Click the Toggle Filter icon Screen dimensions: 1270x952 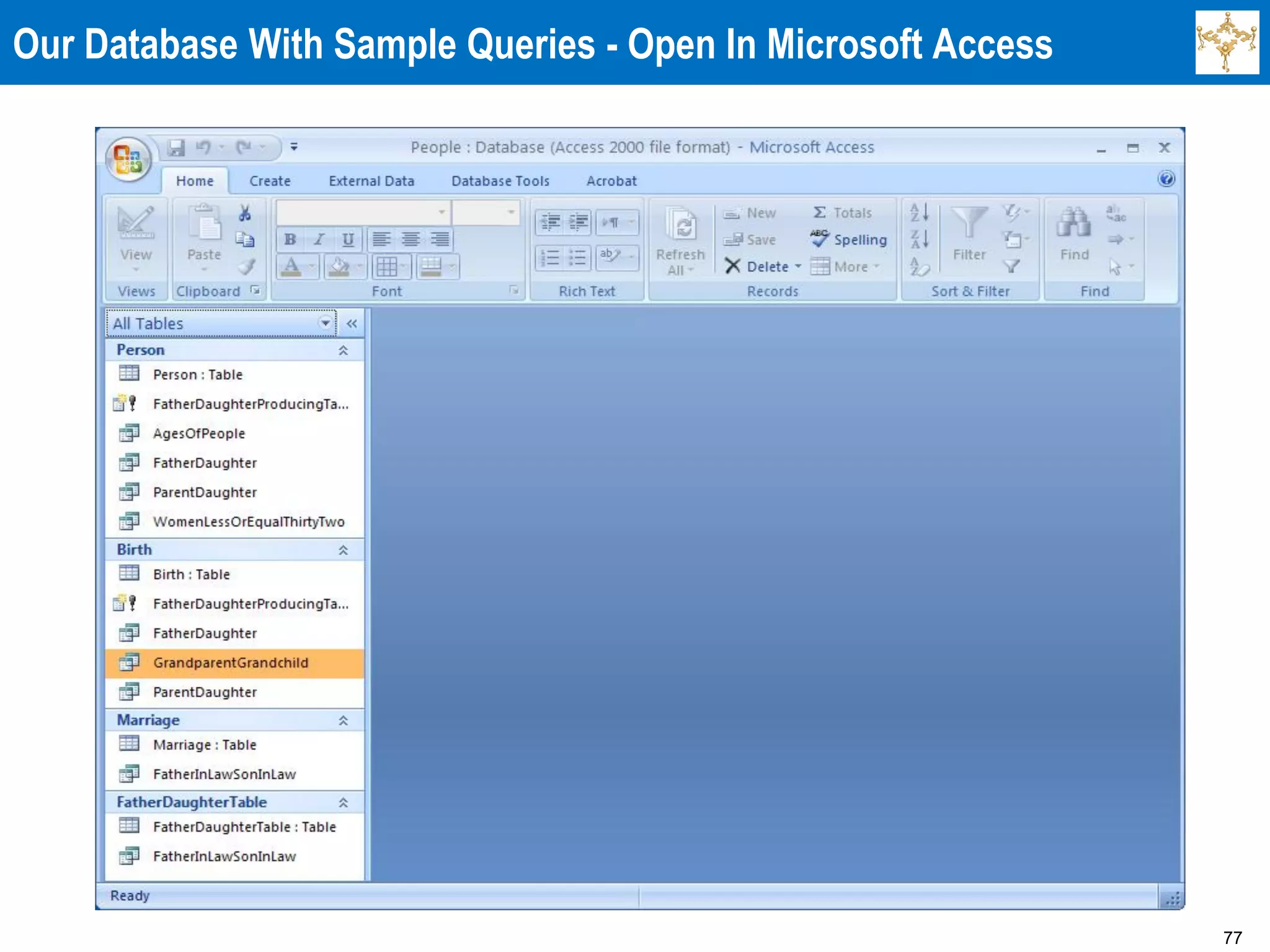point(1012,267)
